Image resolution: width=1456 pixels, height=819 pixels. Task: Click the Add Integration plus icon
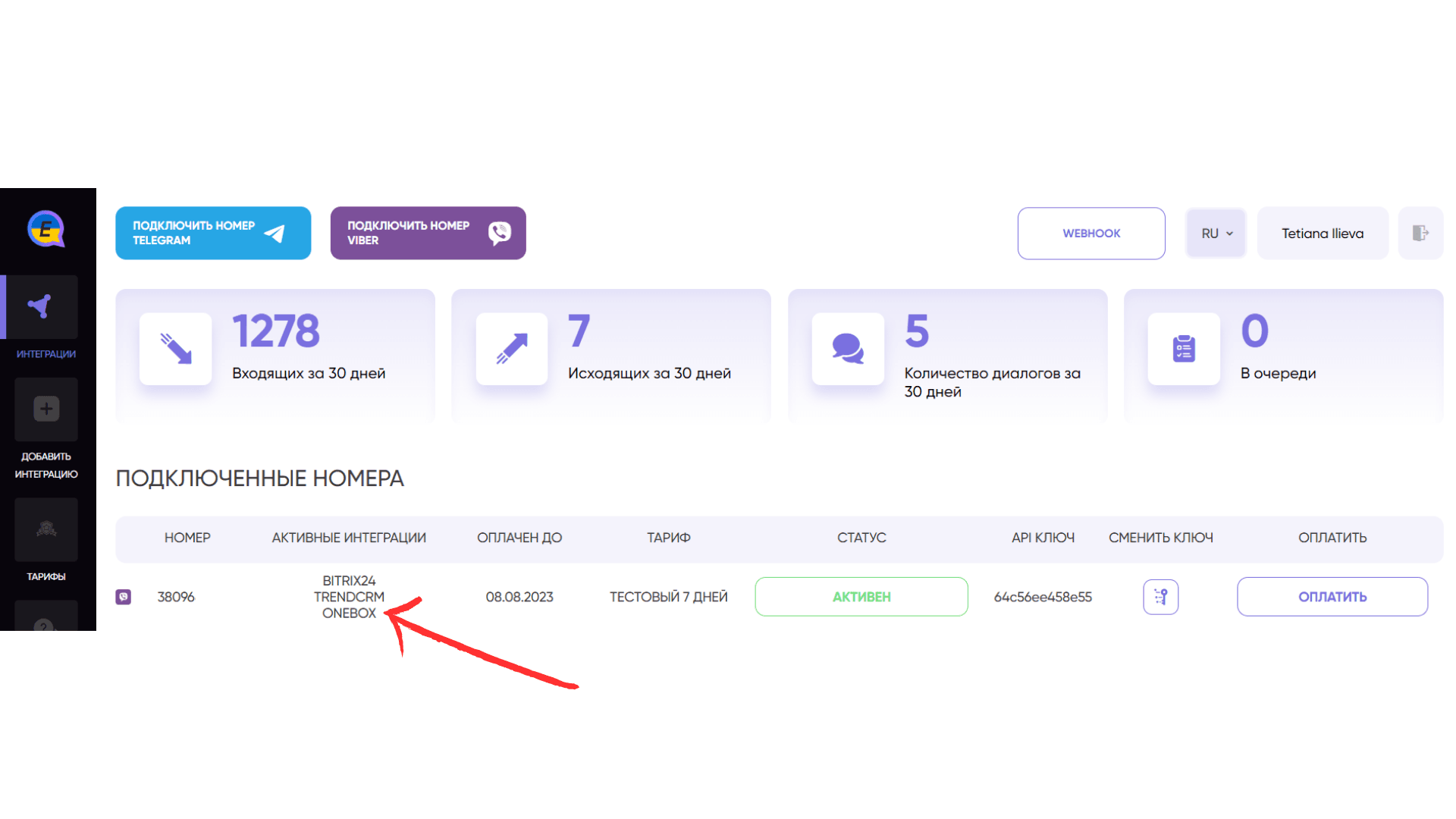(45, 409)
